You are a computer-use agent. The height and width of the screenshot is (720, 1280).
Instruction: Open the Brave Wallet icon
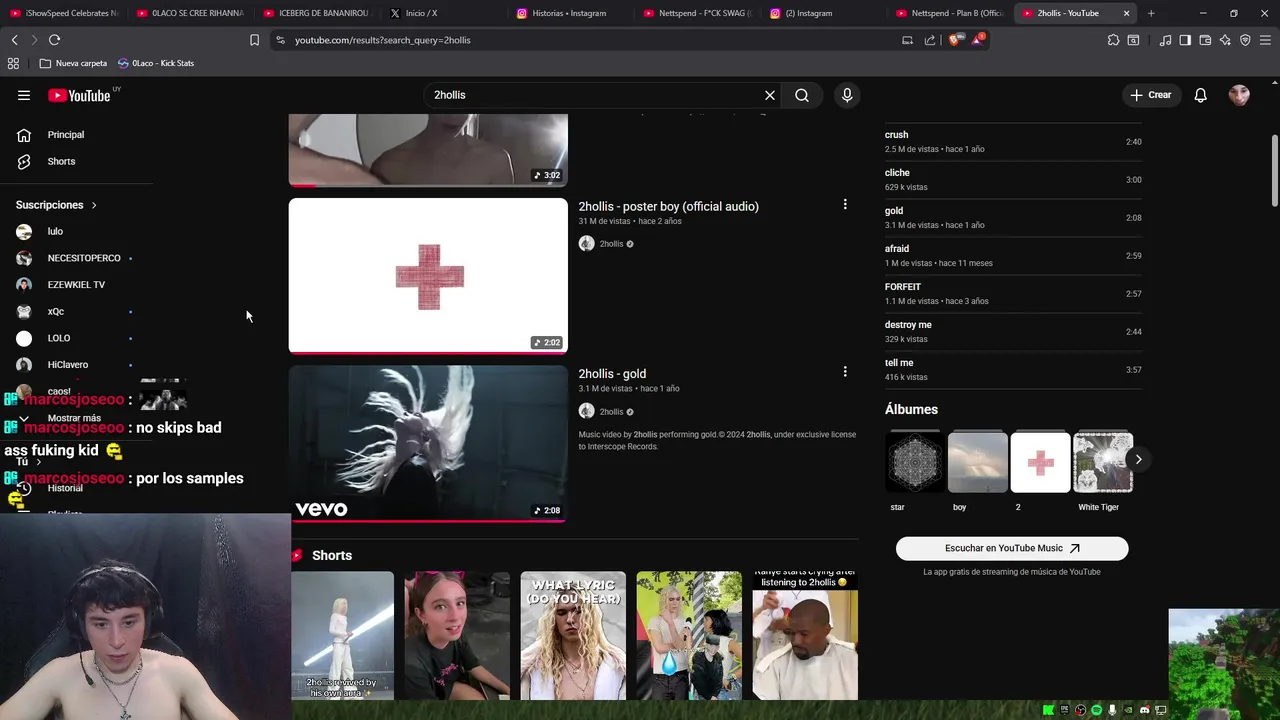coord(1205,40)
